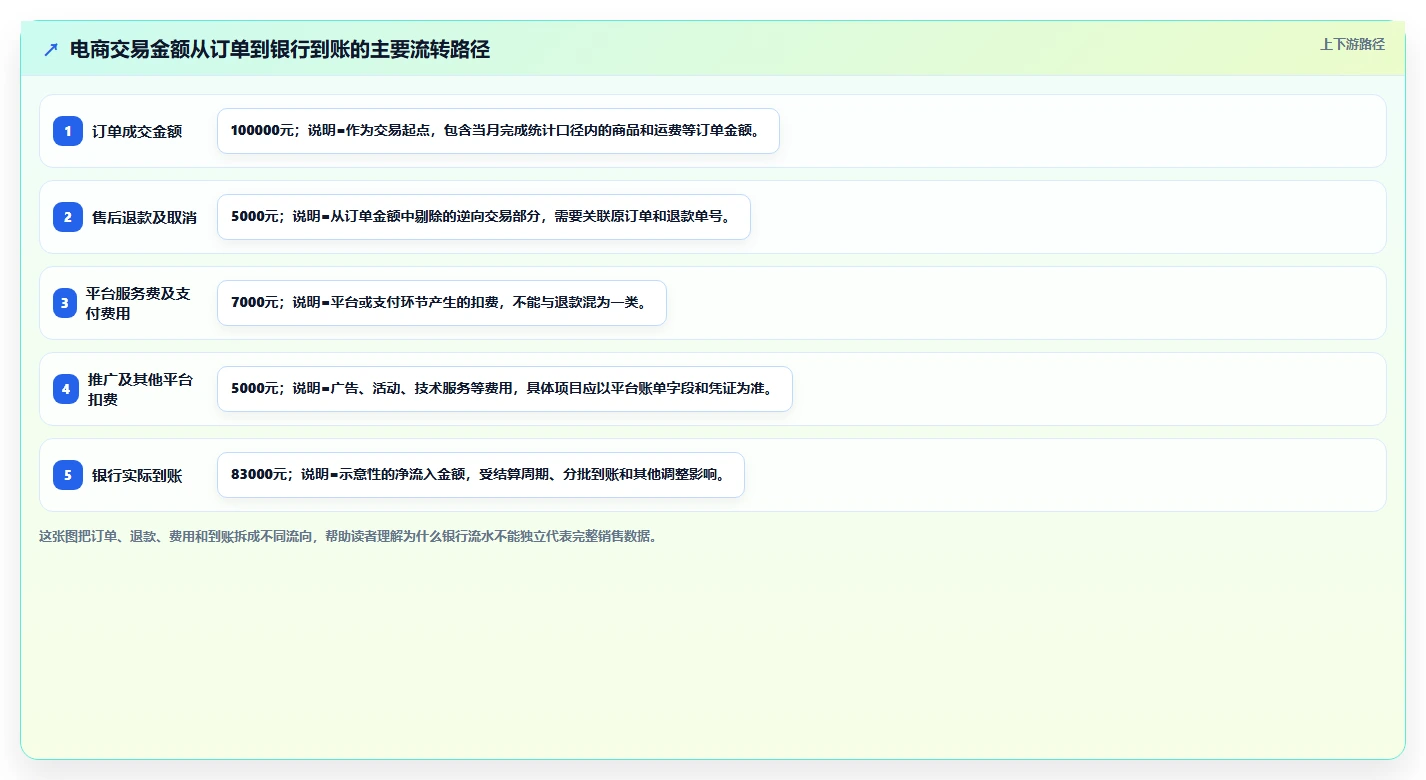Click step number 2 badge

(x=68, y=217)
